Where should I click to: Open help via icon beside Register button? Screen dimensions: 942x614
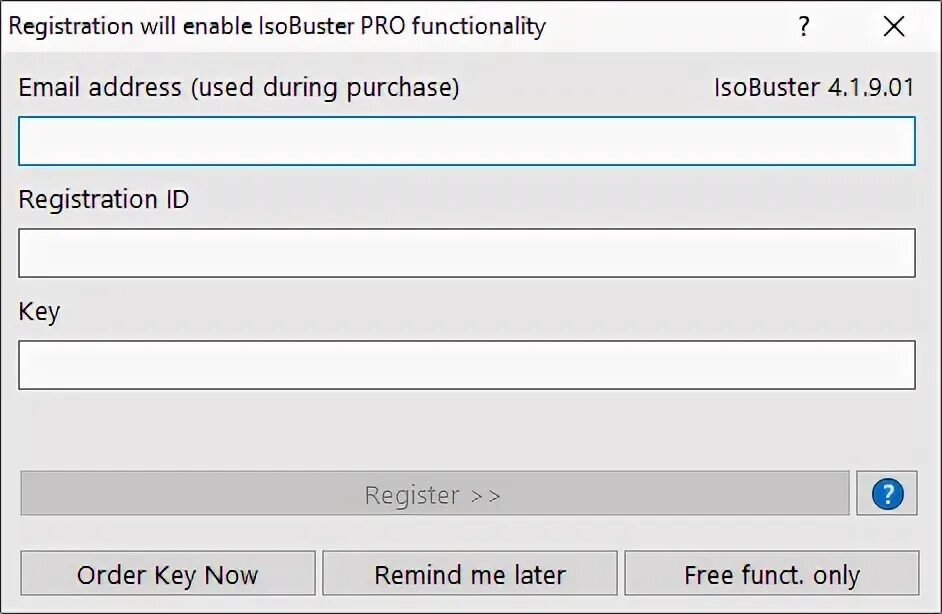[887, 494]
